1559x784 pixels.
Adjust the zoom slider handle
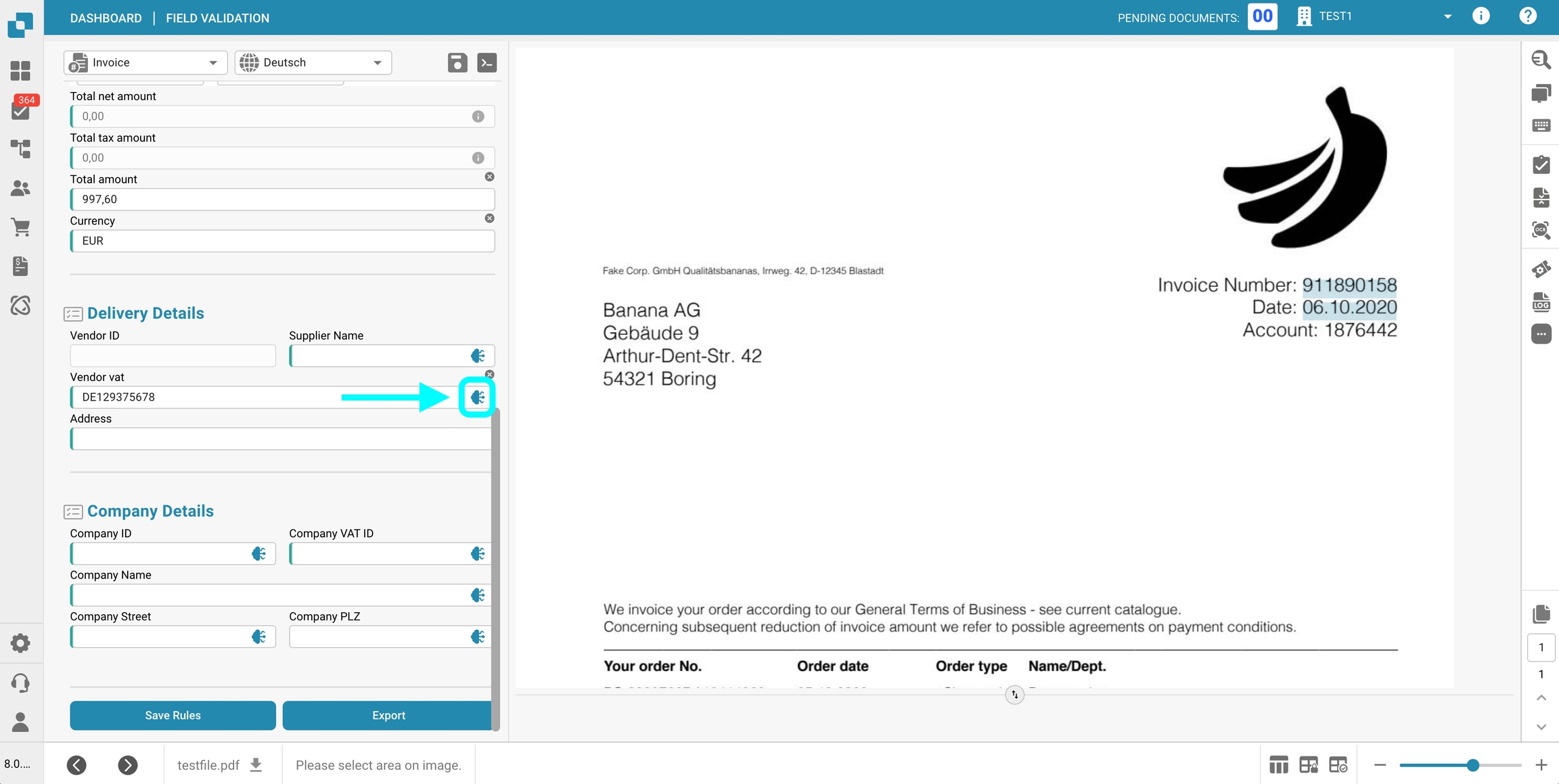tap(1473, 765)
